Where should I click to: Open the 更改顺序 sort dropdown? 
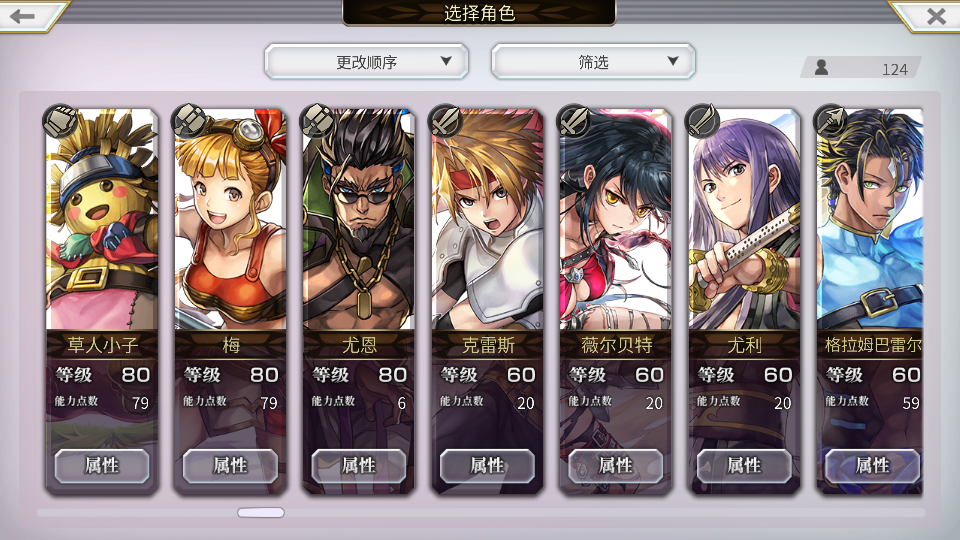point(367,61)
